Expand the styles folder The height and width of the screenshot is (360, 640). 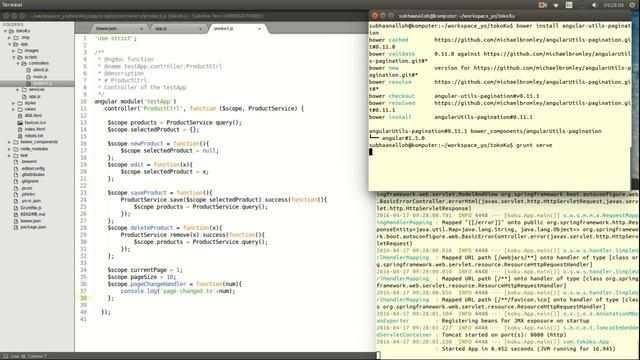pos(13,103)
